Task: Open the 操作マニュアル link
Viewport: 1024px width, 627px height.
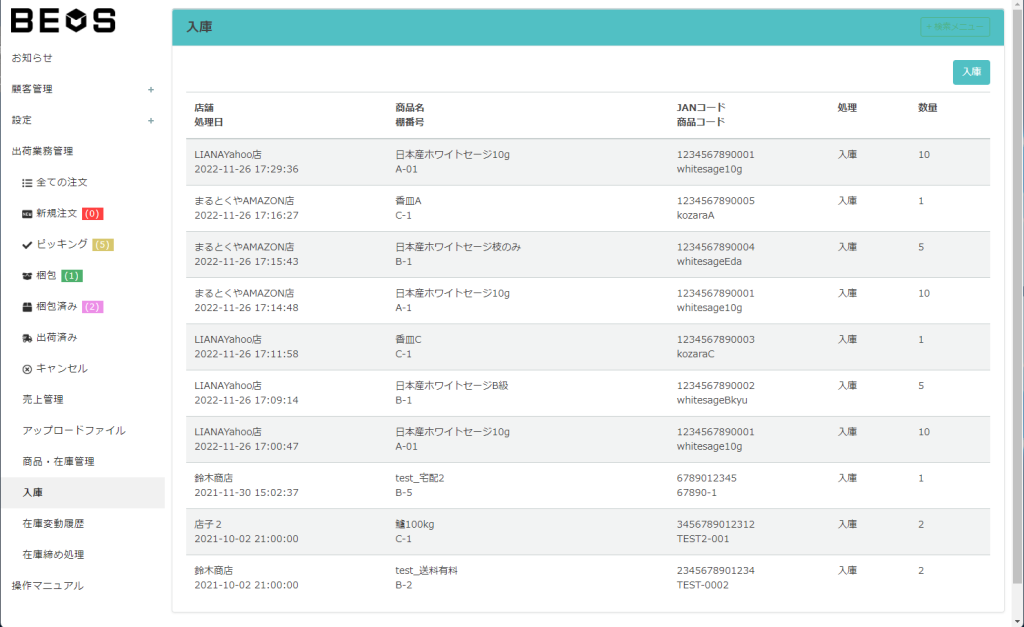Action: click(x=47, y=585)
